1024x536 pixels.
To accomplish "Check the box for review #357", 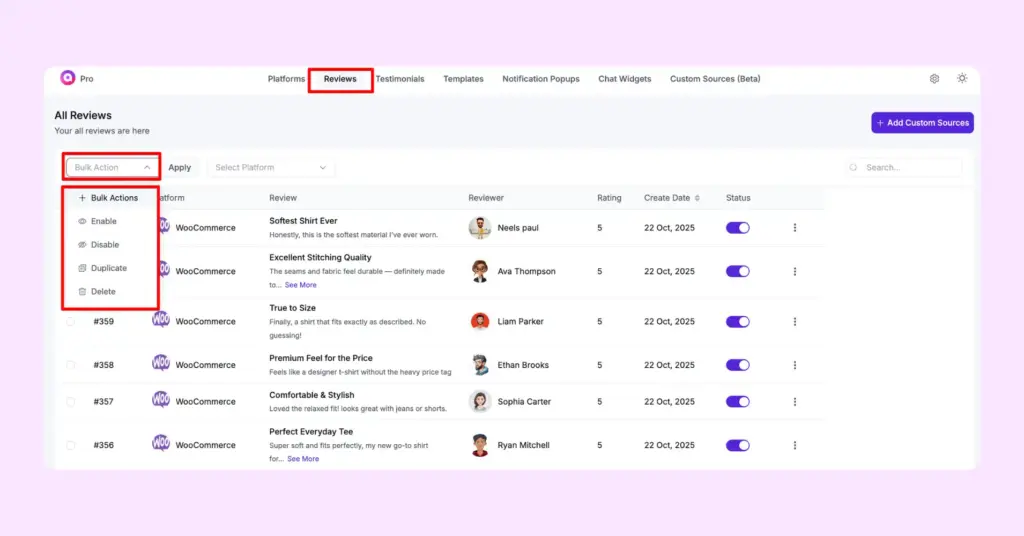I will click(71, 402).
